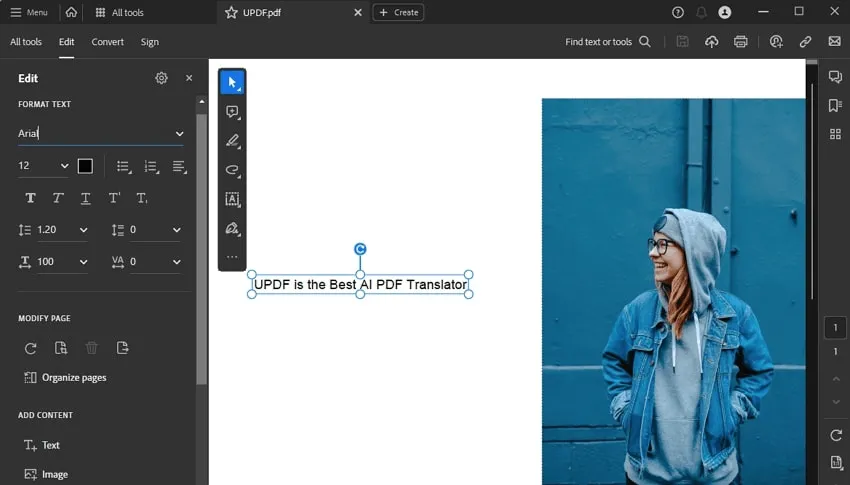Select the text box selection tool

click(x=232, y=199)
